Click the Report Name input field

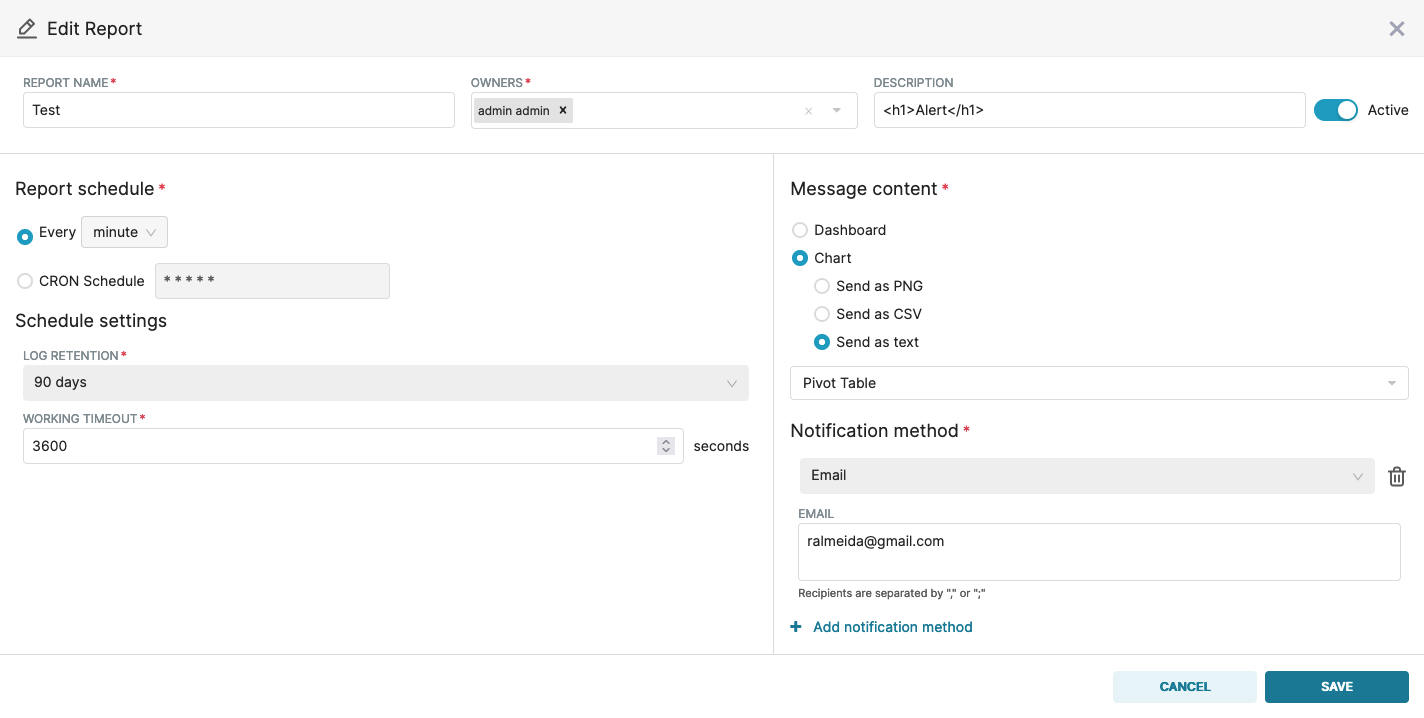(238, 110)
